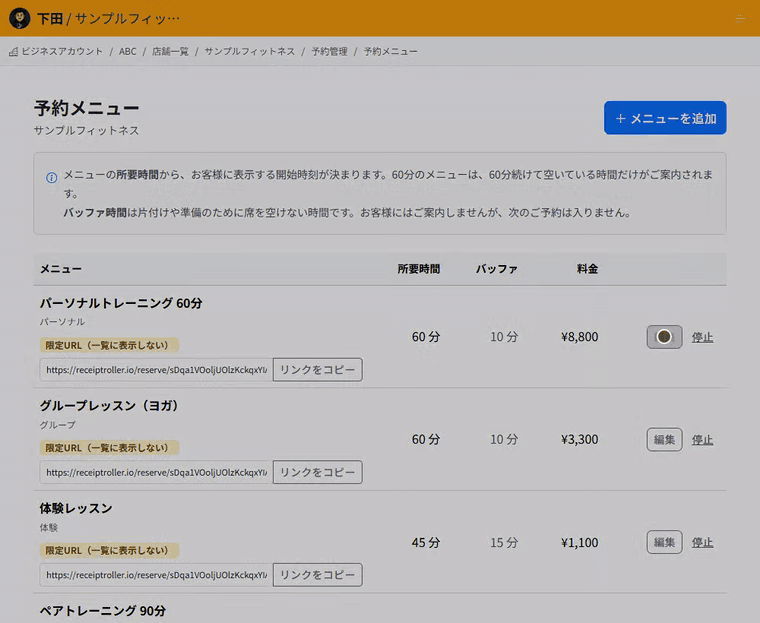Click the edit button for パーソナルトレーニング 60分

[665, 337]
